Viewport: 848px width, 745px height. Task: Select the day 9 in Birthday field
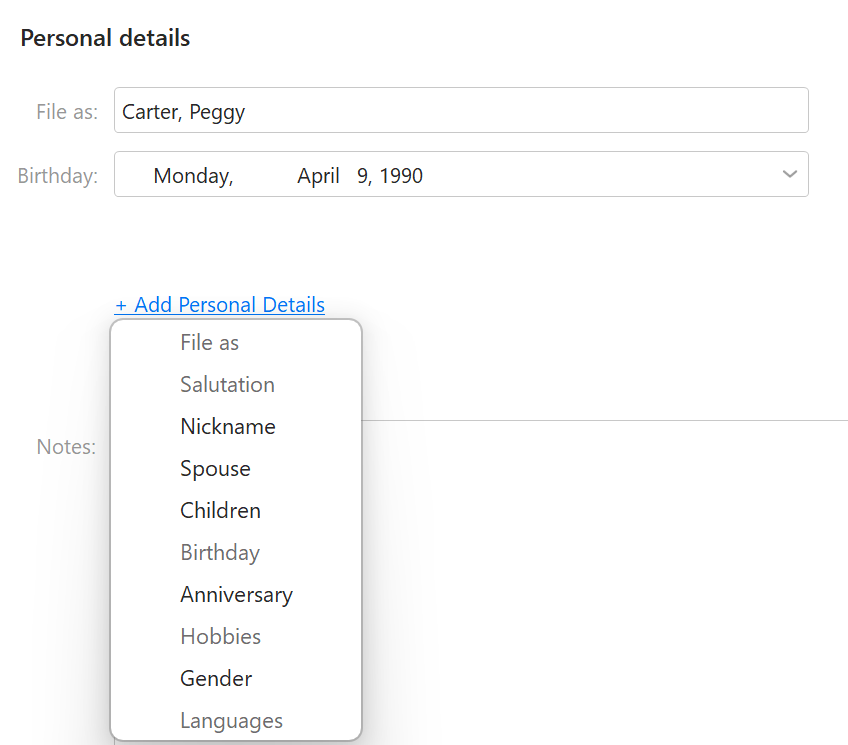(363, 176)
